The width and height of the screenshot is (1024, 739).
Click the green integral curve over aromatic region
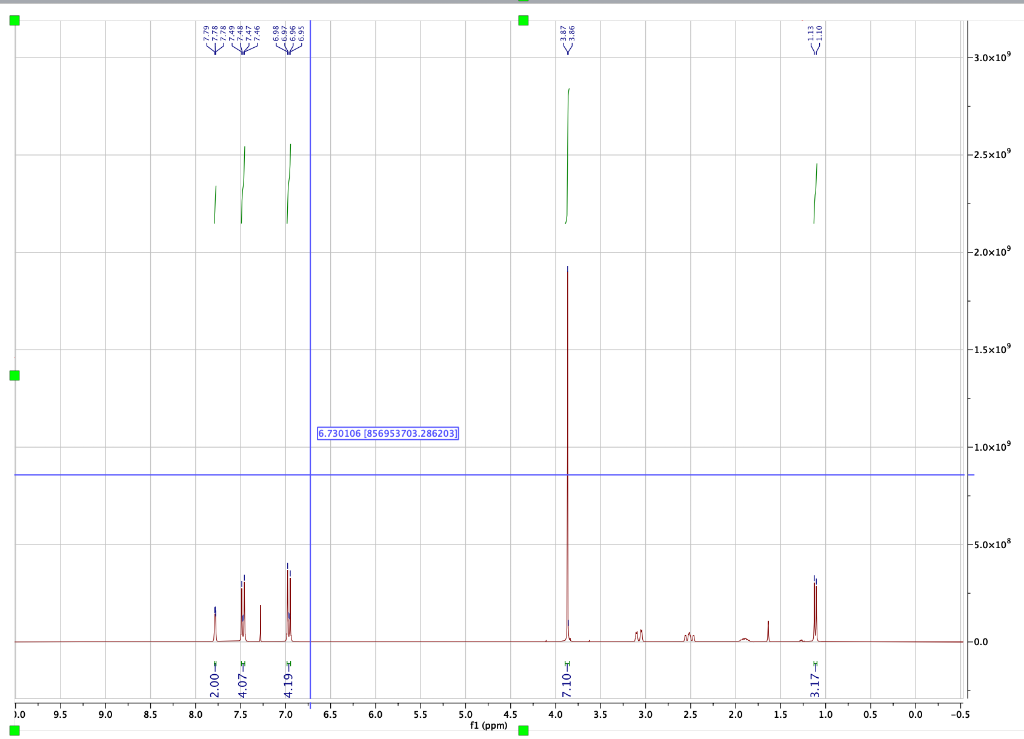coord(243,185)
